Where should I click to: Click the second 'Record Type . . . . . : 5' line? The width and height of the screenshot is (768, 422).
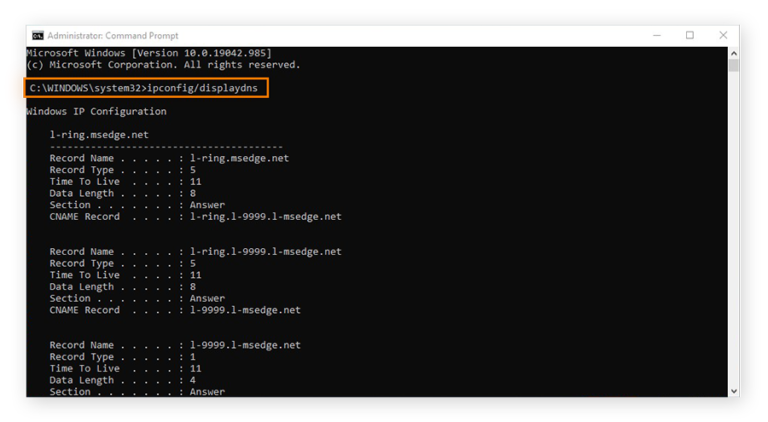point(122,263)
